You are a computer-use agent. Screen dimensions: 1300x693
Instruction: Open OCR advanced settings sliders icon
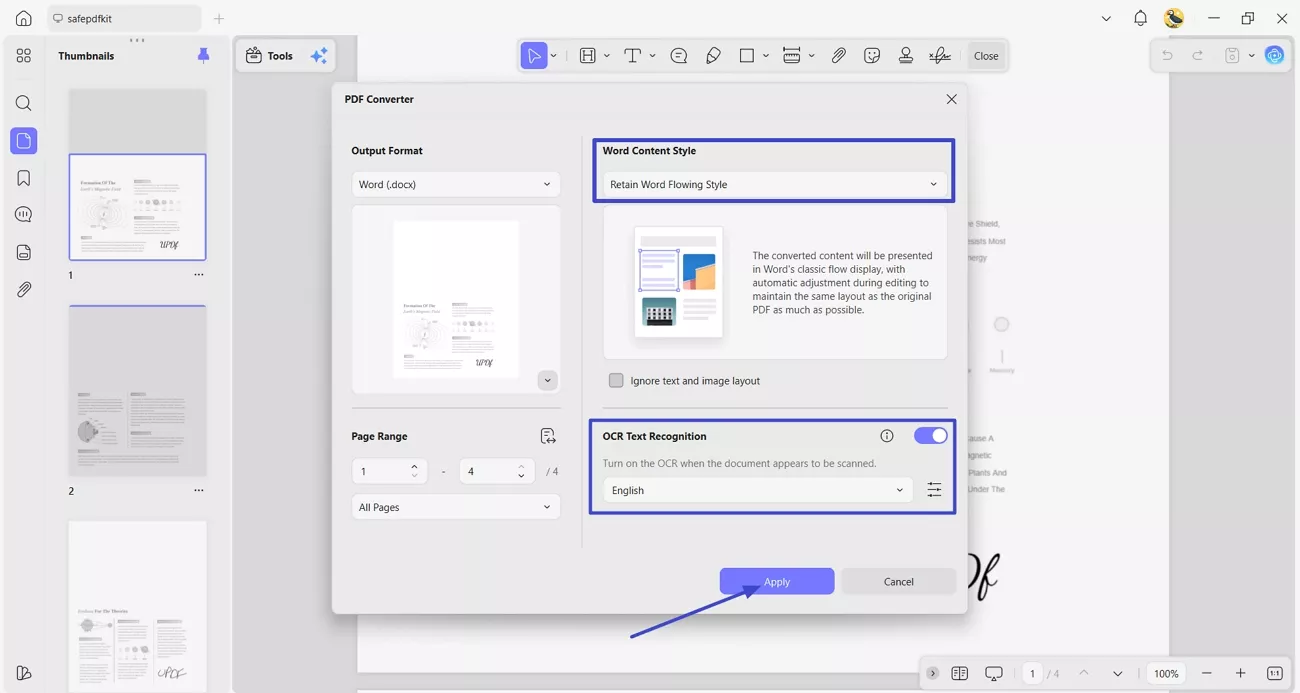(934, 490)
